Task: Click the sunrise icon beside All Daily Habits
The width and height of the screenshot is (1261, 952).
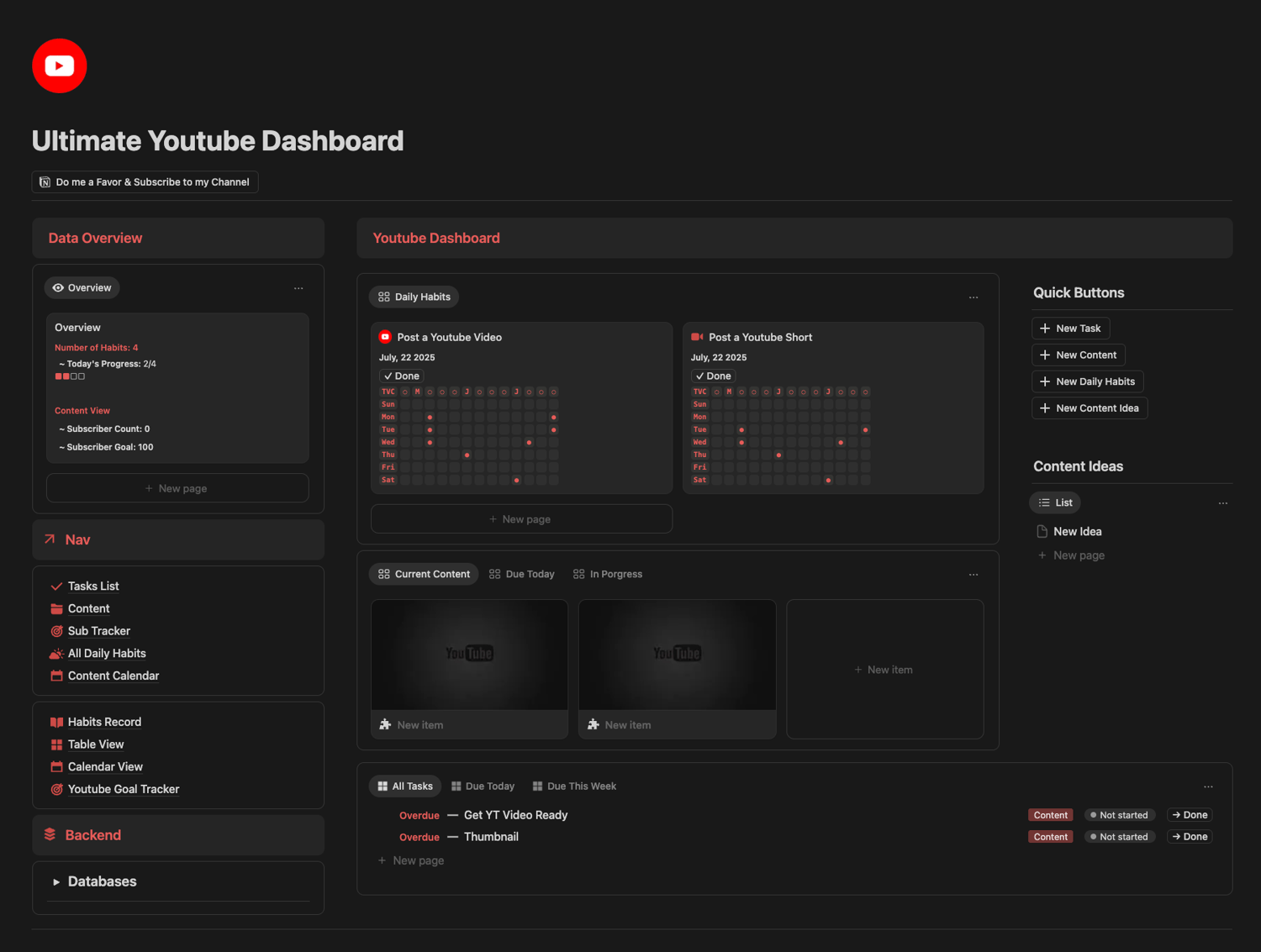Action: pyautogui.click(x=56, y=654)
